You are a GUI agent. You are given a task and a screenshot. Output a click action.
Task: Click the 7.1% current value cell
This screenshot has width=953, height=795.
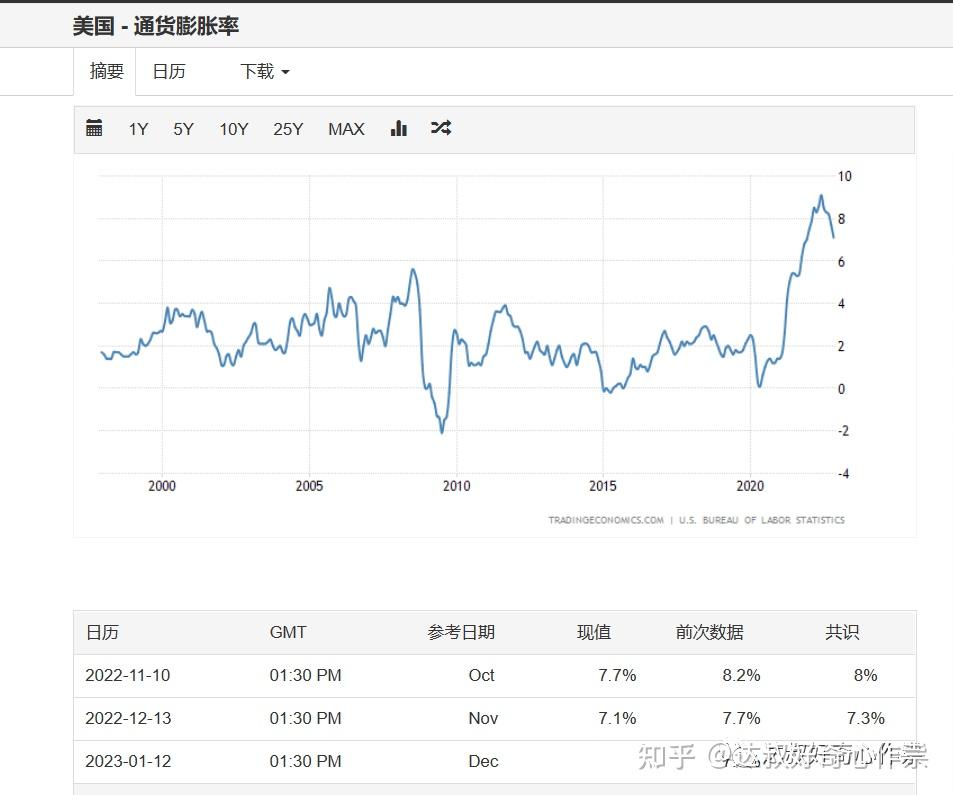[x=617, y=718]
